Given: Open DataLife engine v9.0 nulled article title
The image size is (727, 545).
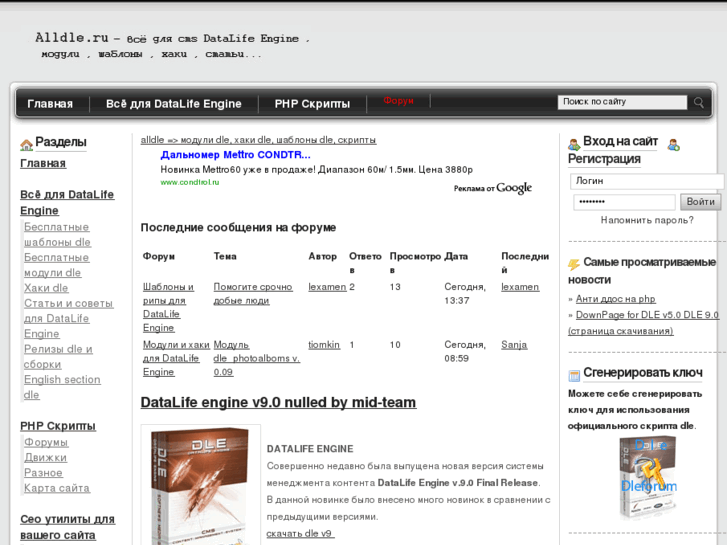Looking at the screenshot, I should (278, 402).
